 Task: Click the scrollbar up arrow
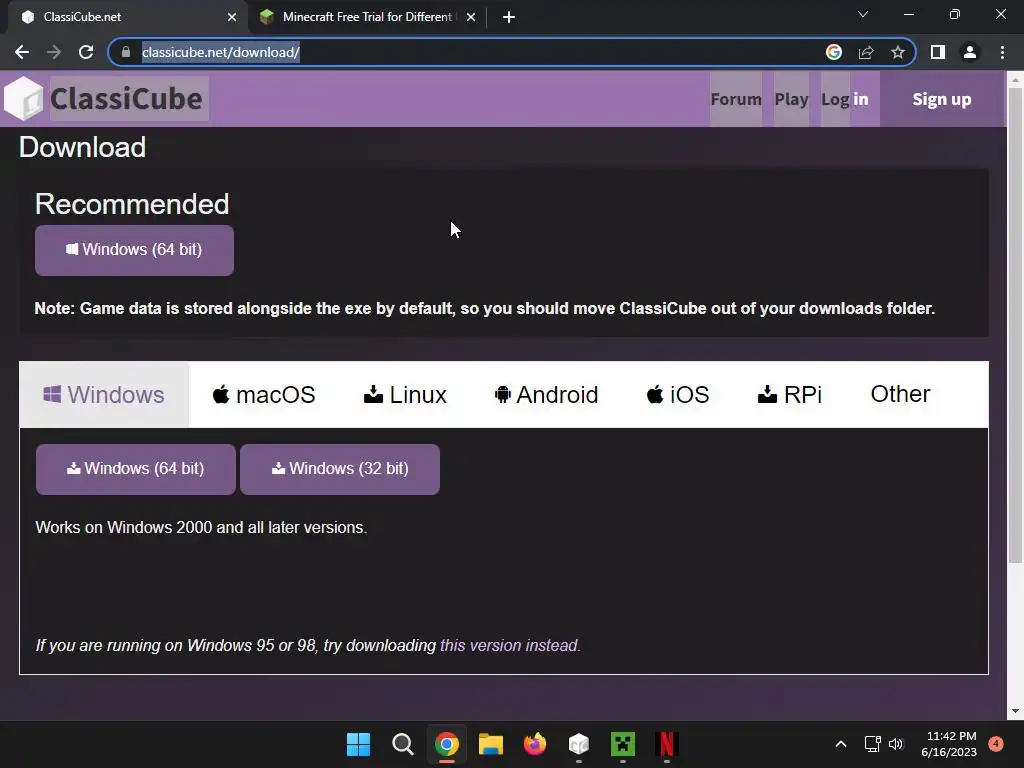coord(1016,80)
